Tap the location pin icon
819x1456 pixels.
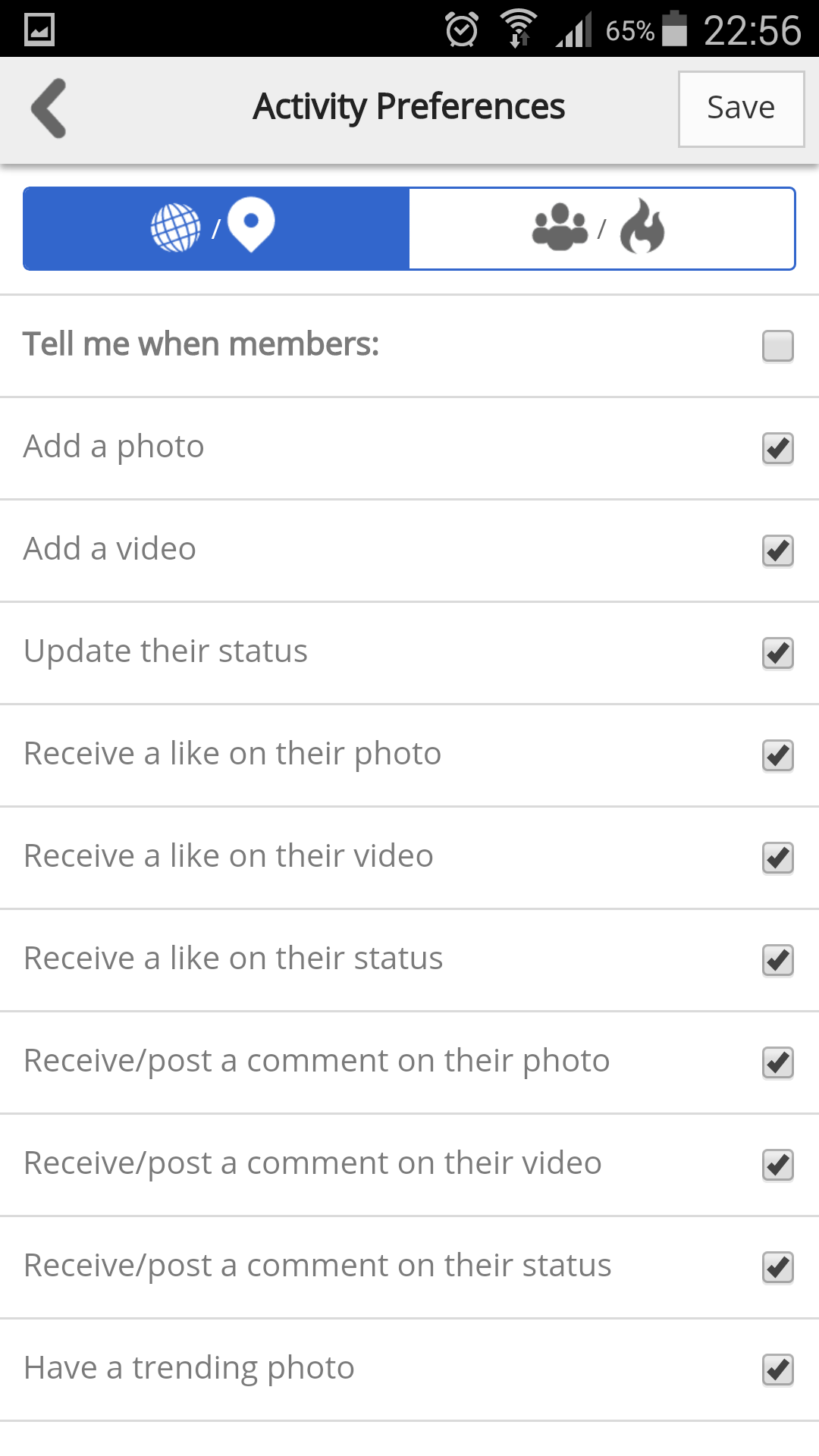251,224
